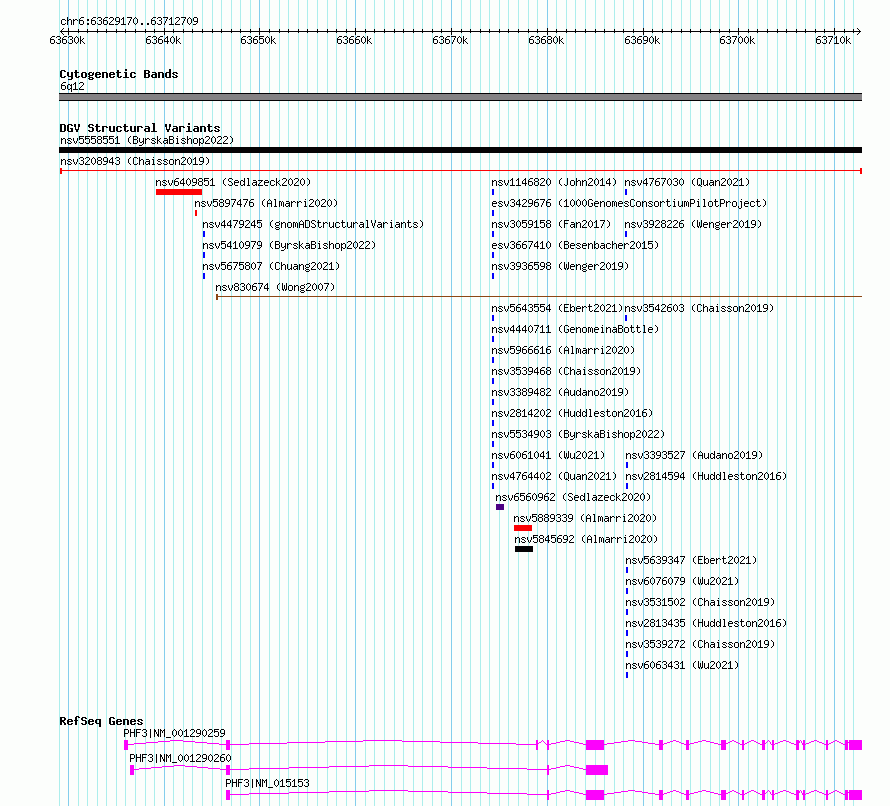
Task: Select nsv3539468 (Chaisson2019) variant label
Action: pyautogui.click(x=566, y=371)
